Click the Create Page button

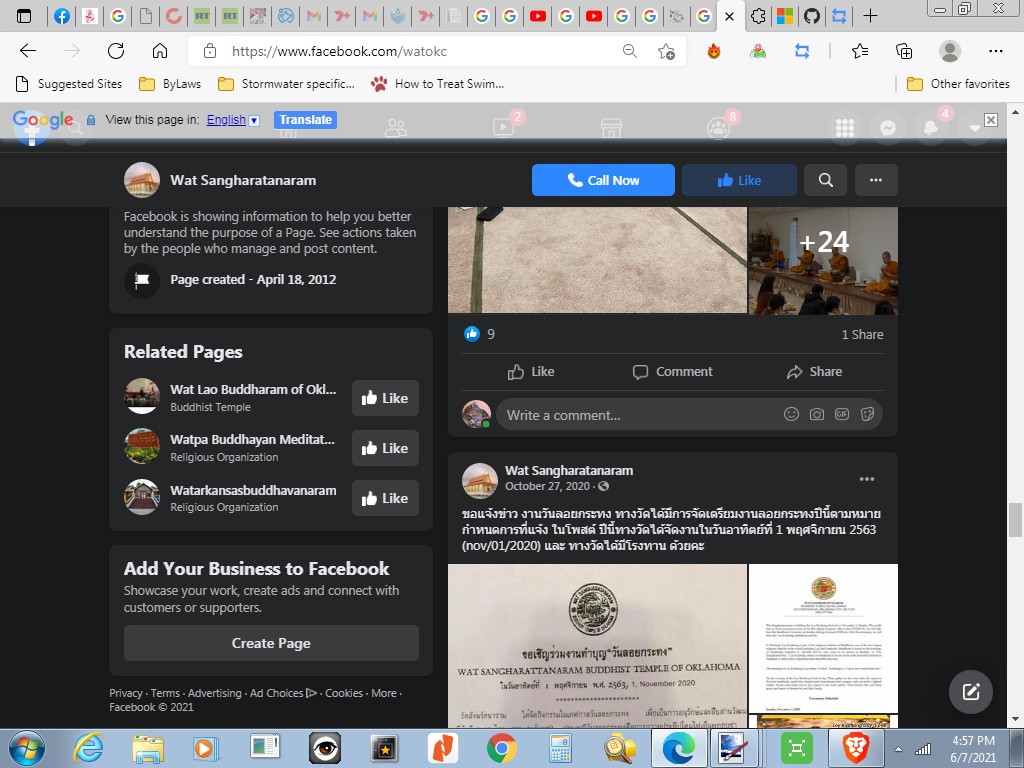coord(271,643)
